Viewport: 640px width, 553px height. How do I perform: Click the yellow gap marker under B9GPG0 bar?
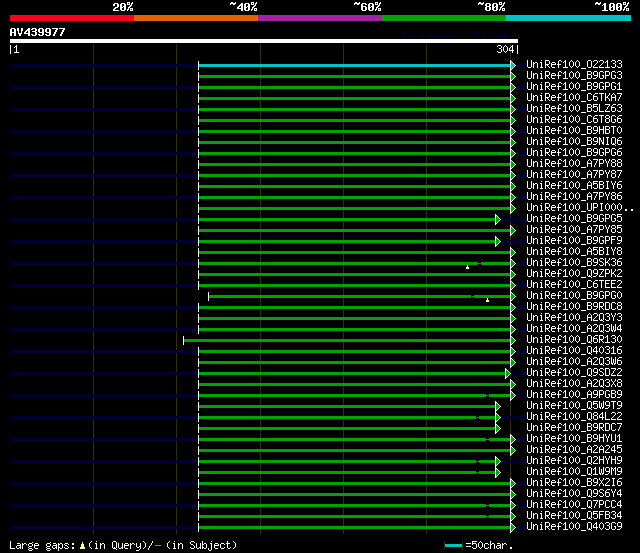487,300
